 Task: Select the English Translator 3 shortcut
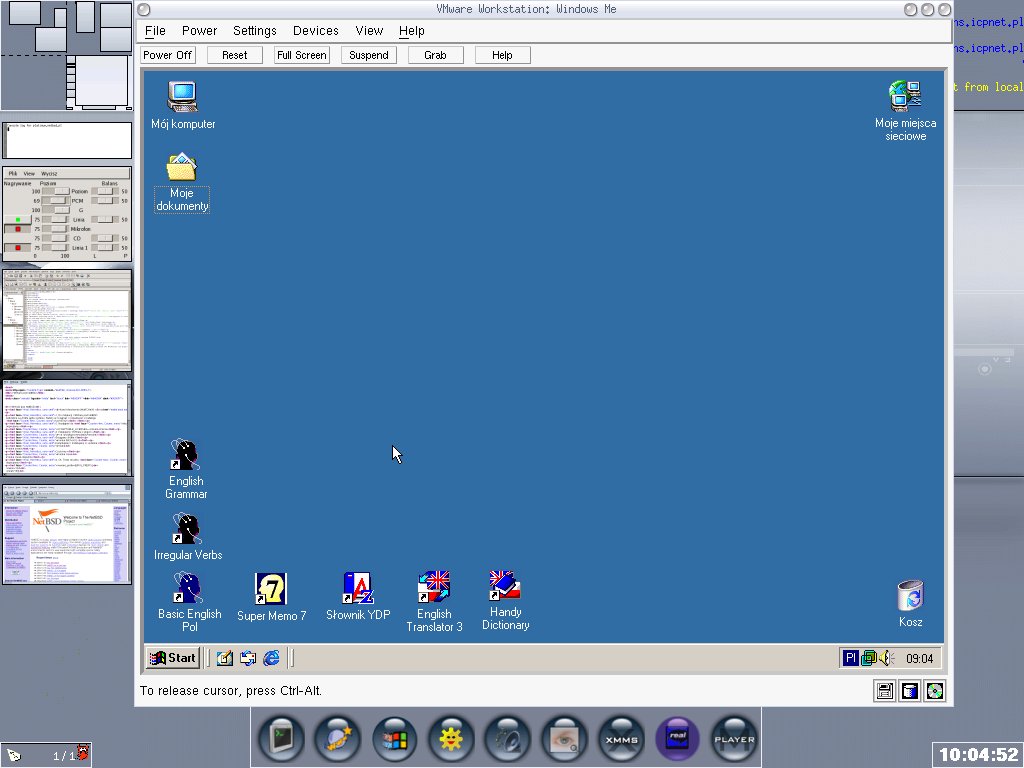(x=434, y=601)
